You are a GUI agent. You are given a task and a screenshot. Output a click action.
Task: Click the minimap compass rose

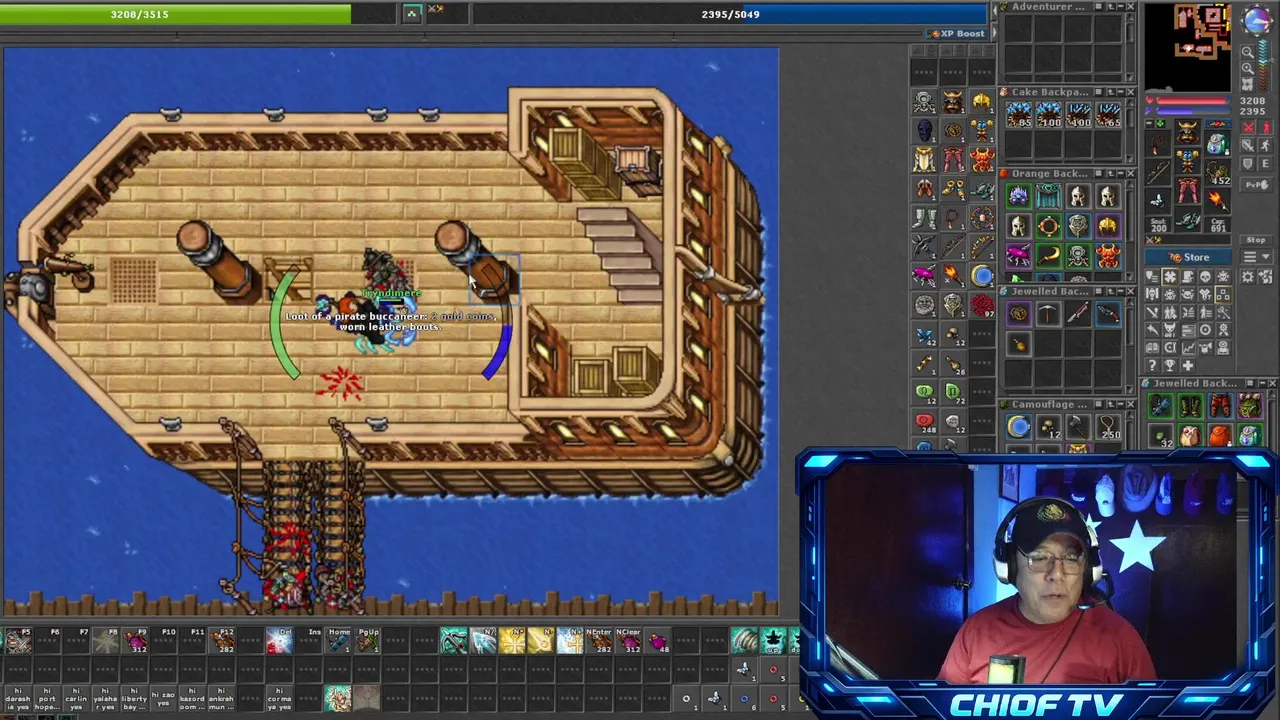click(1259, 20)
